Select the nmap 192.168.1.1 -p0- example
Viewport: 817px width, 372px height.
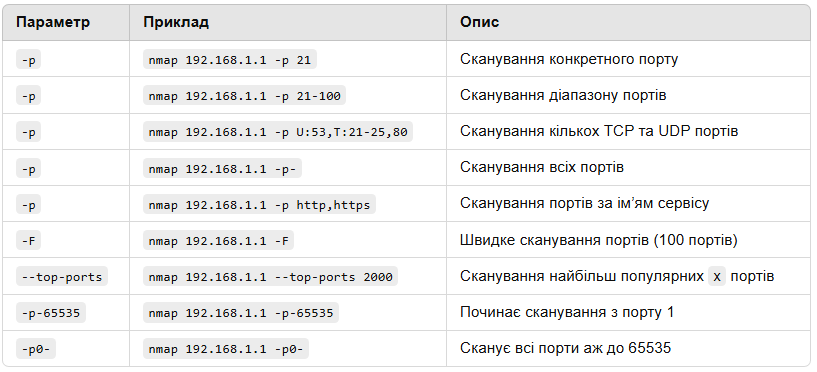tap(226, 349)
